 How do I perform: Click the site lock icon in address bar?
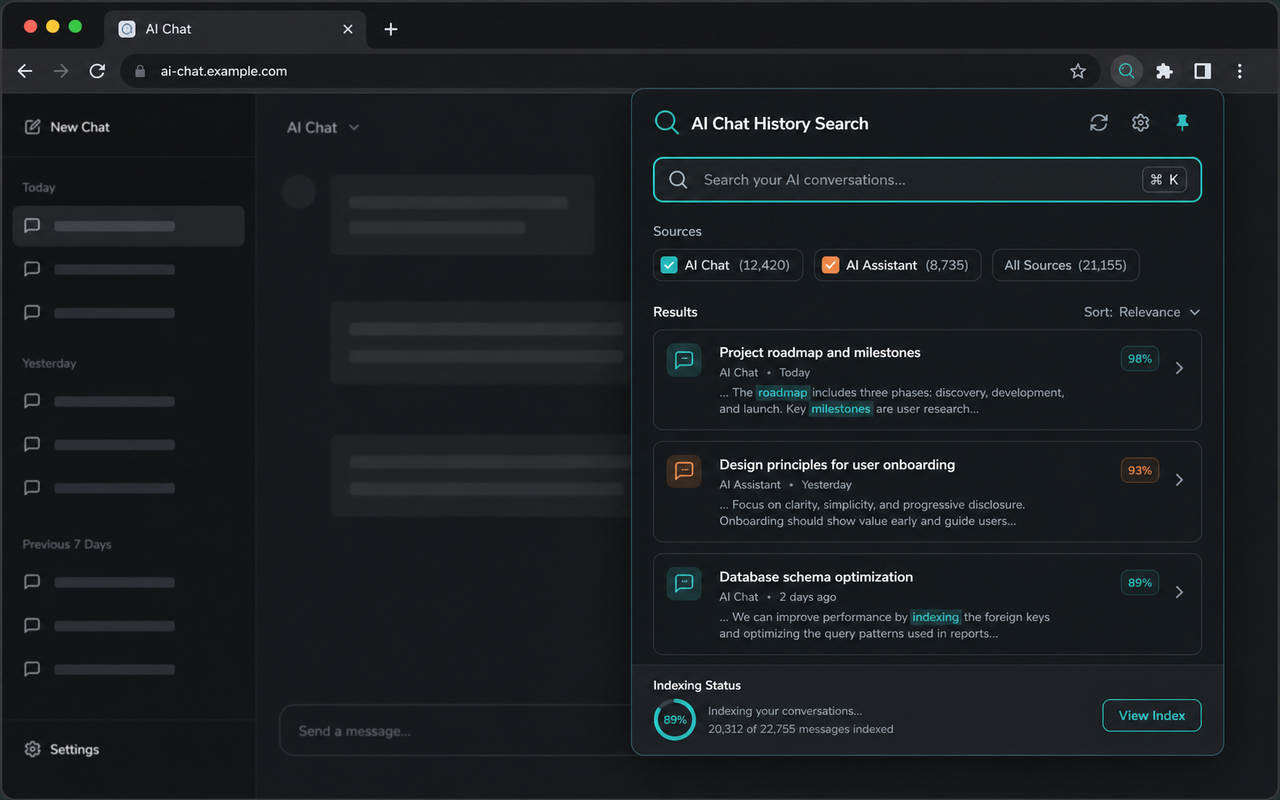(x=140, y=71)
